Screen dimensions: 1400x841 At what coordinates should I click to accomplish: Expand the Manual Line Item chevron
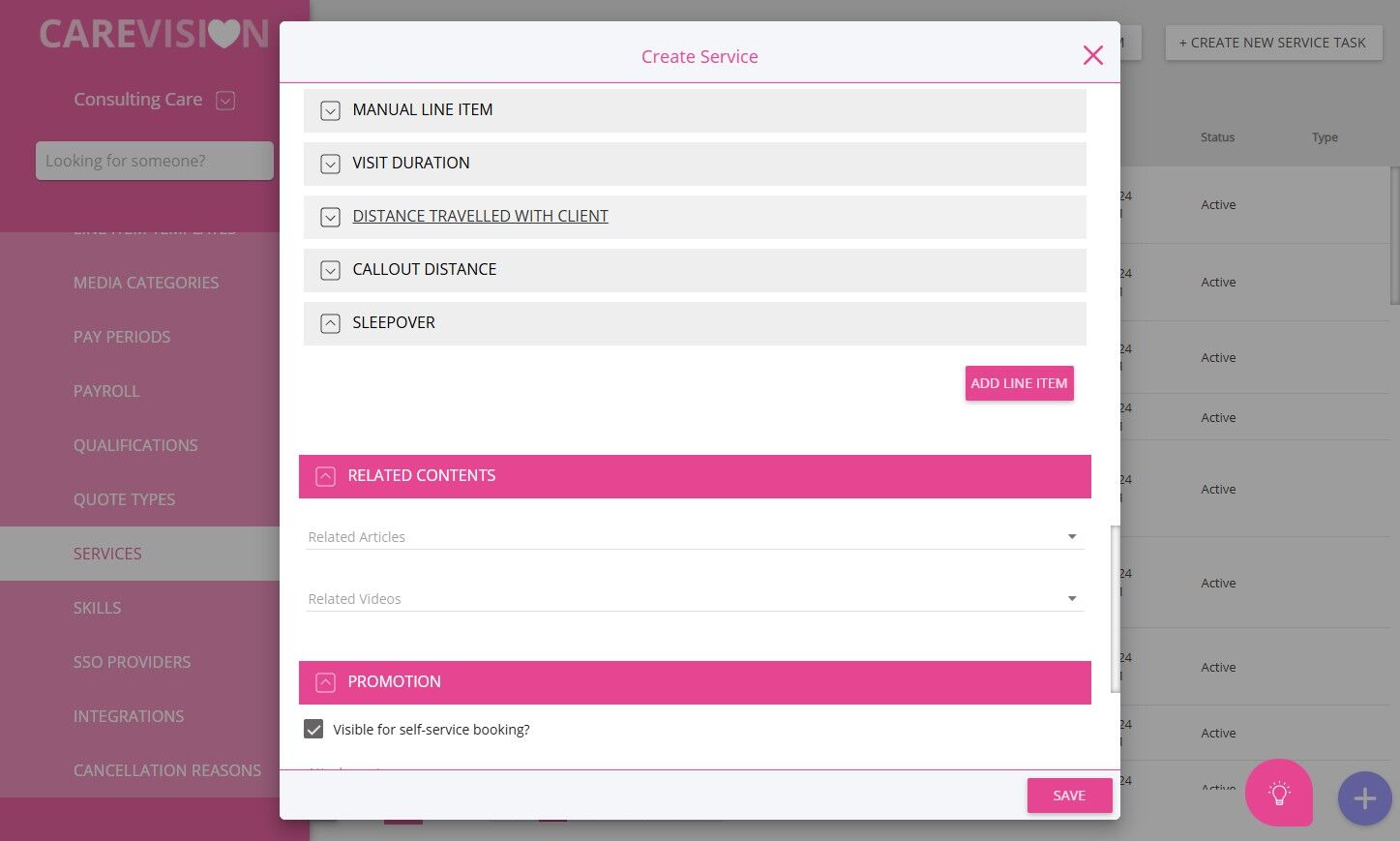330,110
